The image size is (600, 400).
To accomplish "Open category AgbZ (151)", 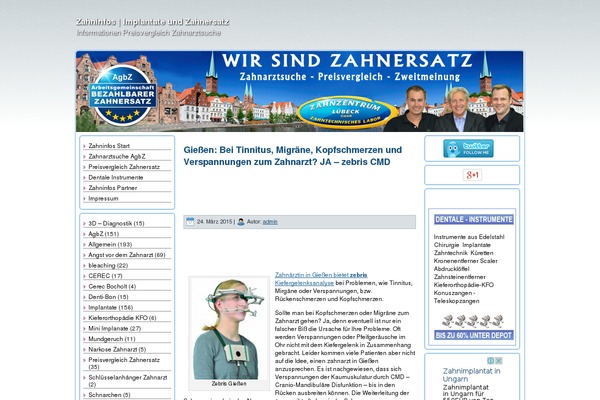I will pyautogui.click(x=103, y=234).
